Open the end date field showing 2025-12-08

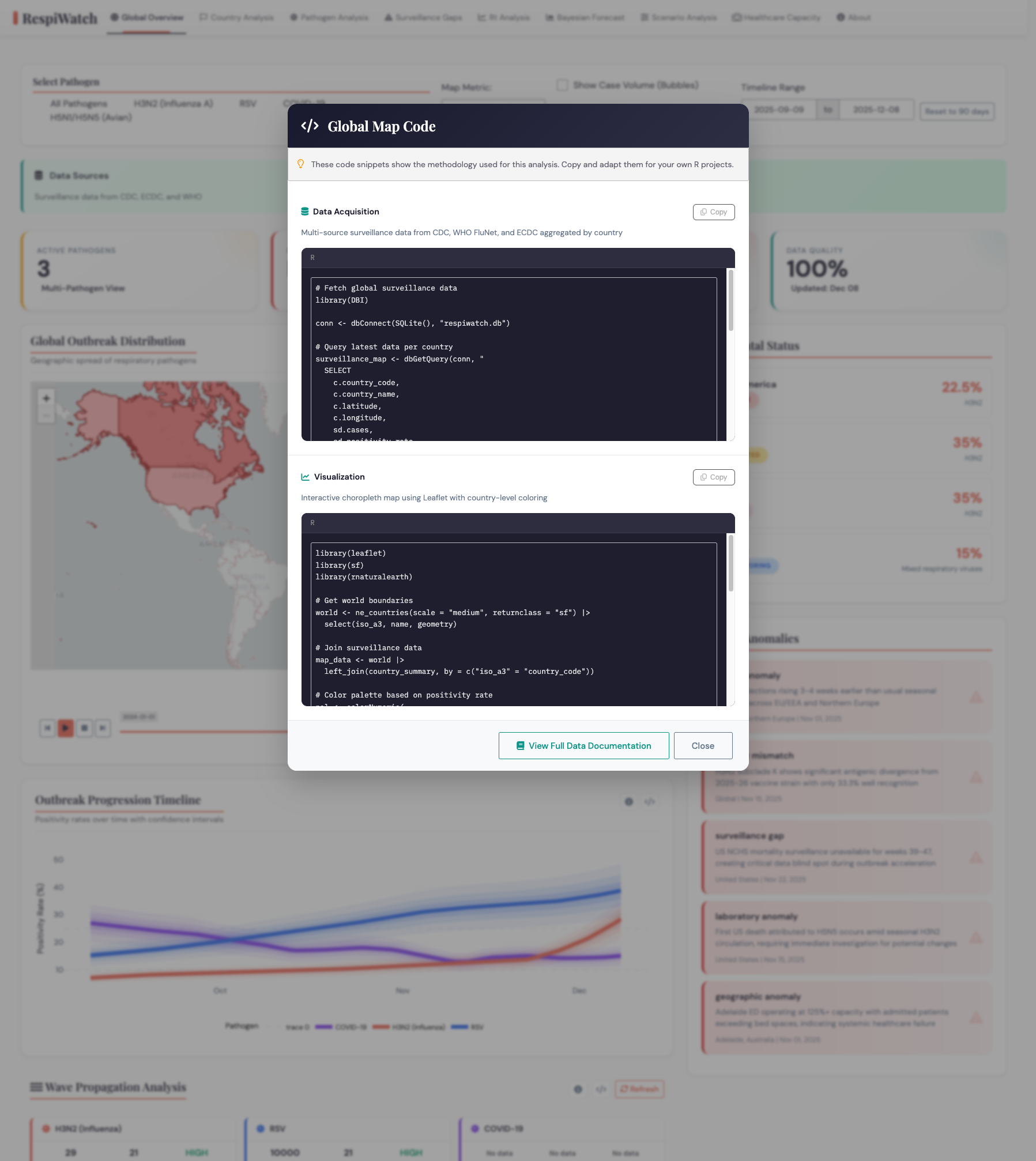click(875, 110)
